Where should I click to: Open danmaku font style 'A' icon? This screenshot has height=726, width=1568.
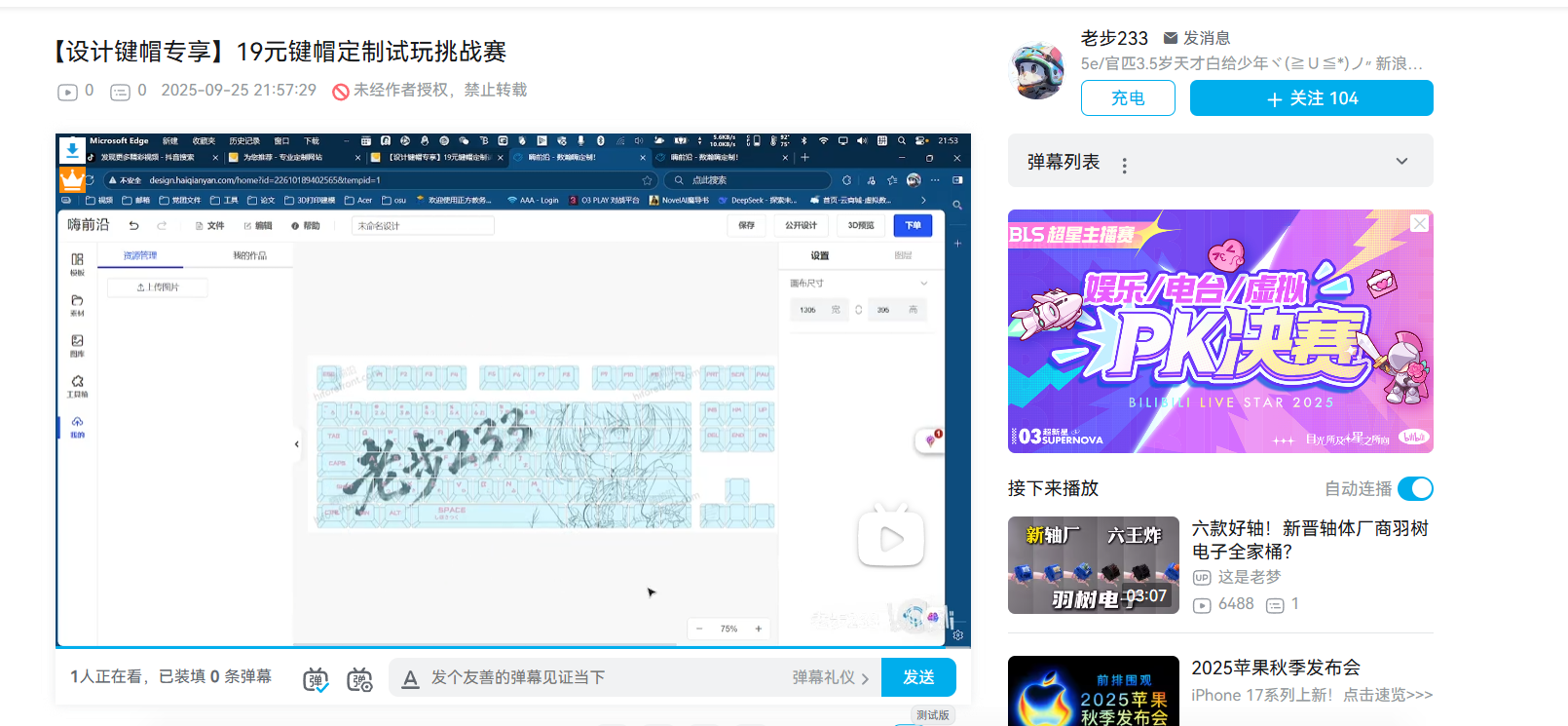click(x=410, y=678)
